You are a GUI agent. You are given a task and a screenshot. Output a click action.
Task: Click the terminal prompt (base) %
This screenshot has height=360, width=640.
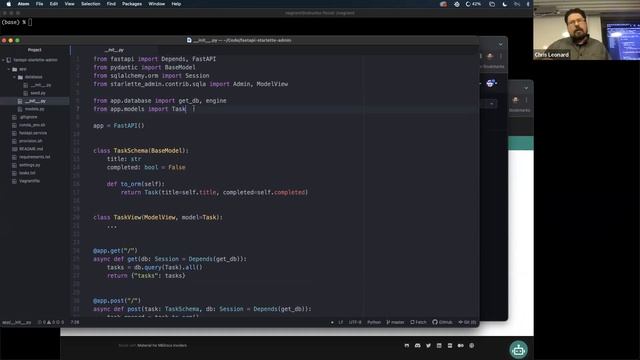click(x=13, y=22)
